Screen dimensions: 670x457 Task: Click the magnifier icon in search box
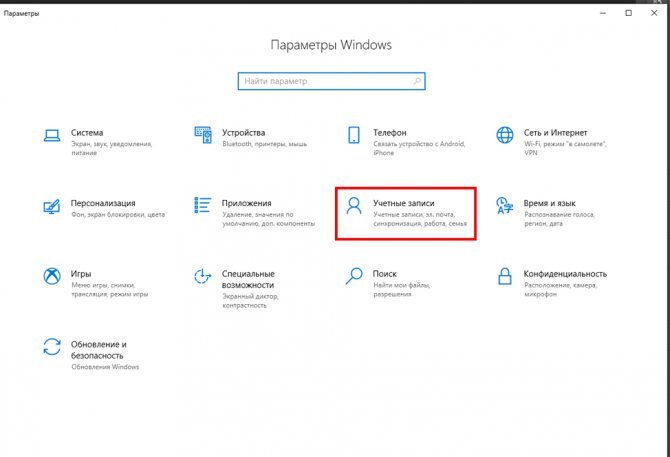click(417, 81)
